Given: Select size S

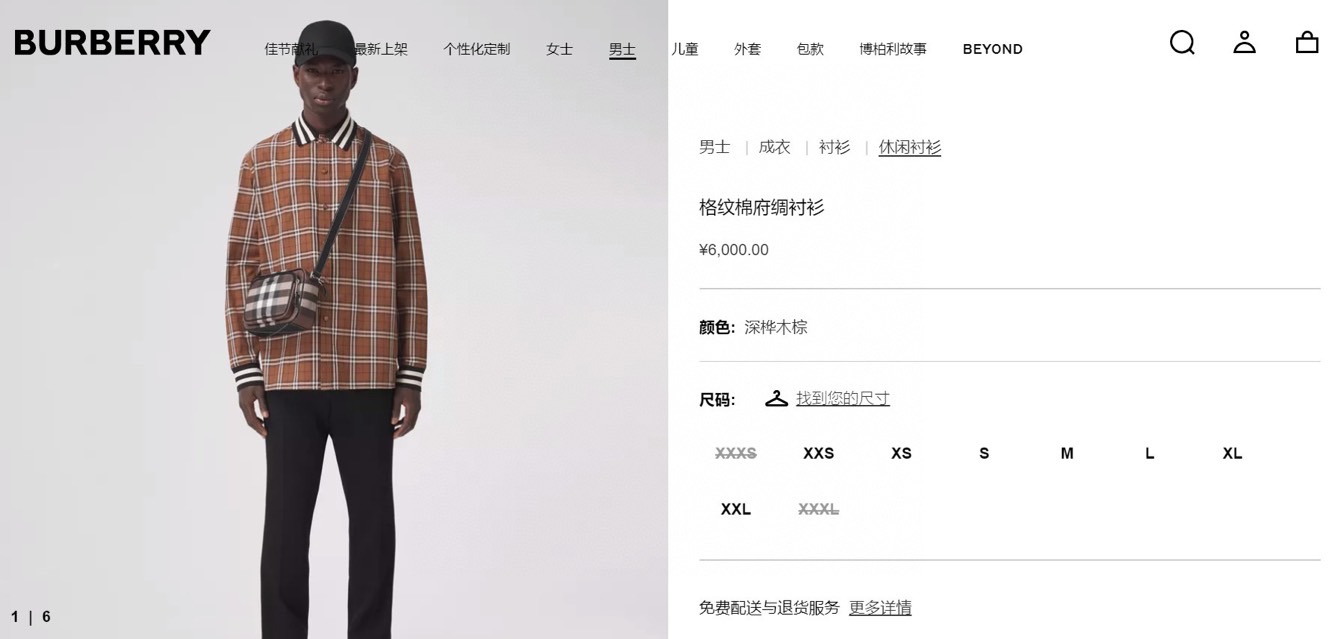Looking at the screenshot, I should 984,453.
